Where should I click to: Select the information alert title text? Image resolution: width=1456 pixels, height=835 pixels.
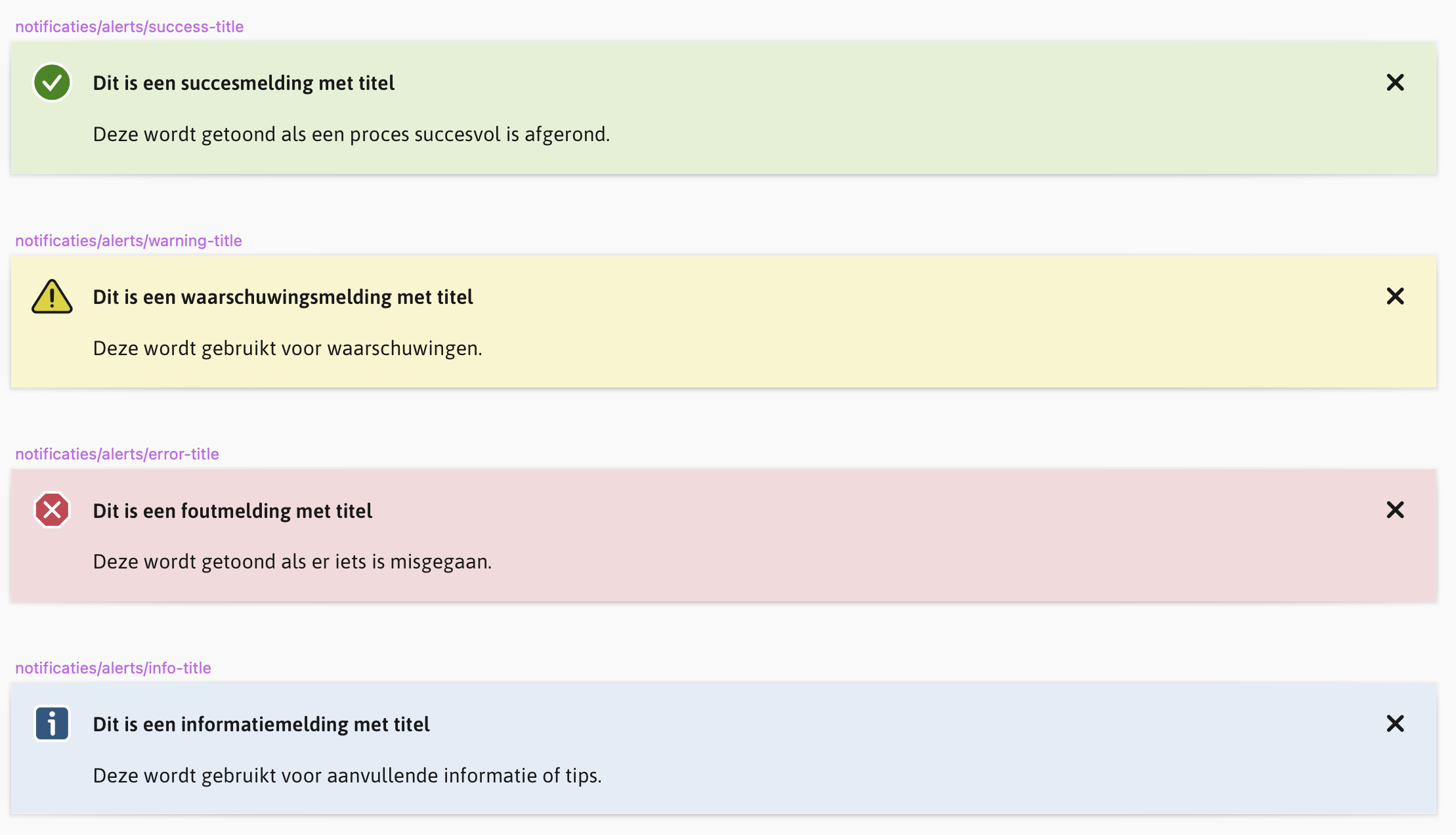click(261, 724)
